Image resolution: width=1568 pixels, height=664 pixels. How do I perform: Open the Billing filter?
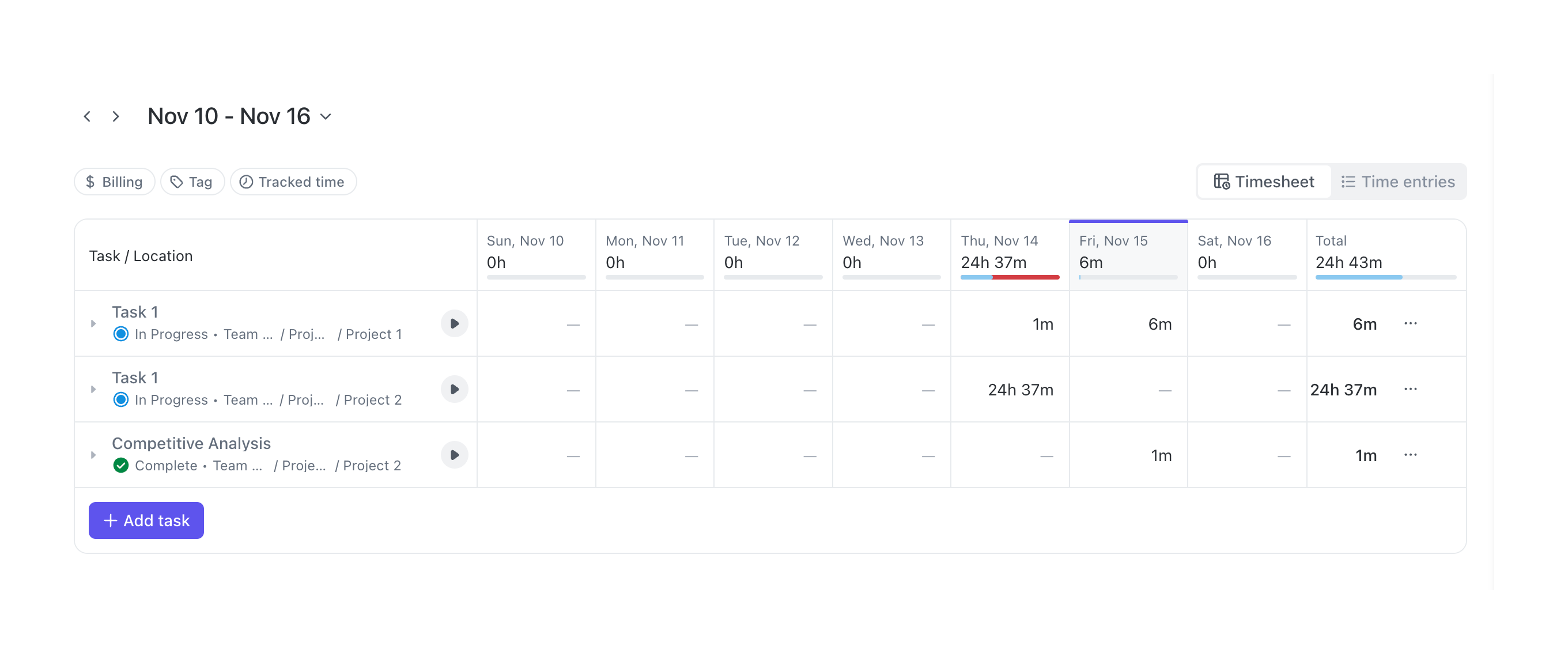(115, 182)
